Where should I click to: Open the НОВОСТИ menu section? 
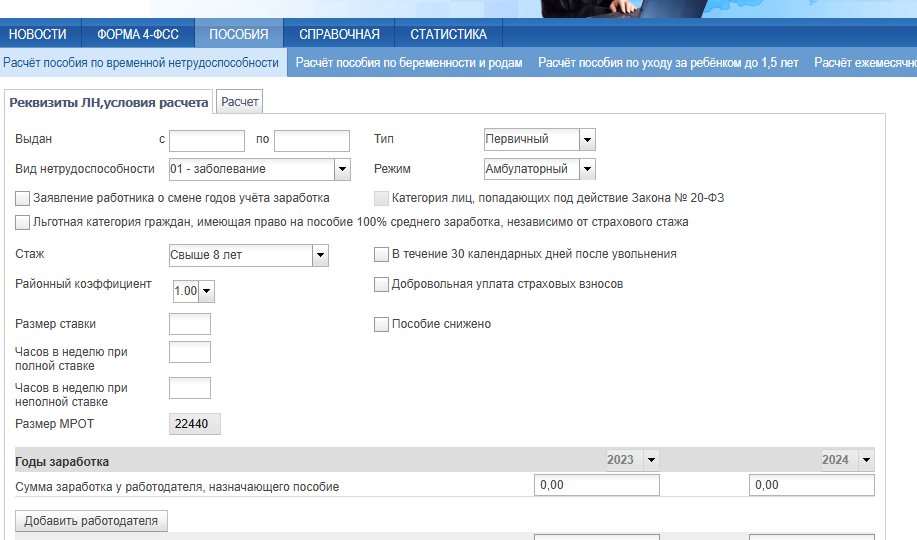(x=38, y=34)
